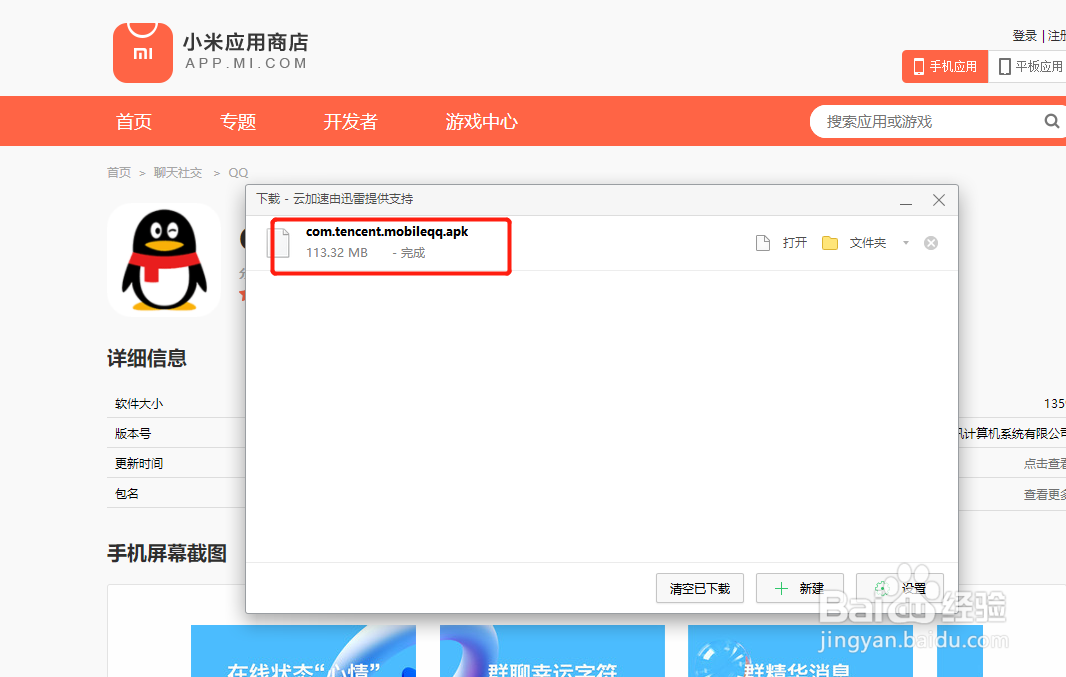Select the 手机应用 tab
1066x677 pixels.
pyautogui.click(x=945, y=67)
